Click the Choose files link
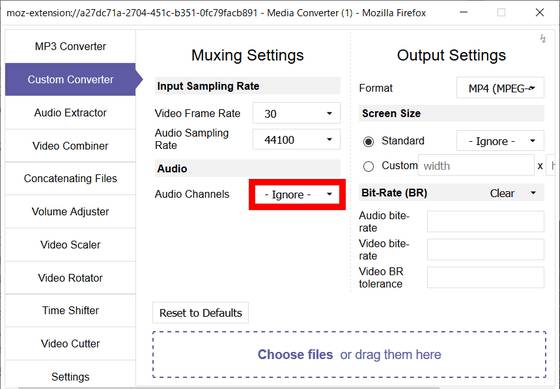 [x=295, y=354]
